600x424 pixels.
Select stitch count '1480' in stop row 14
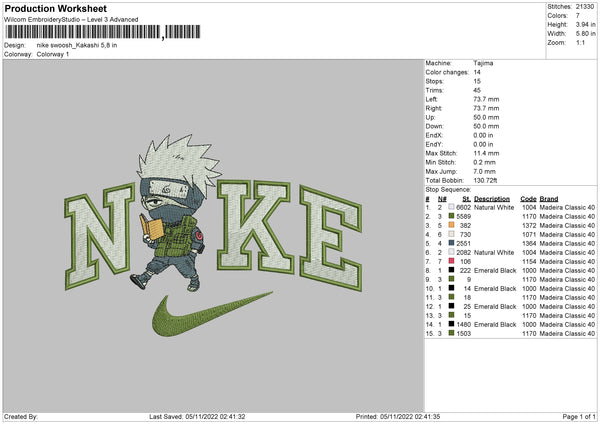pos(463,325)
